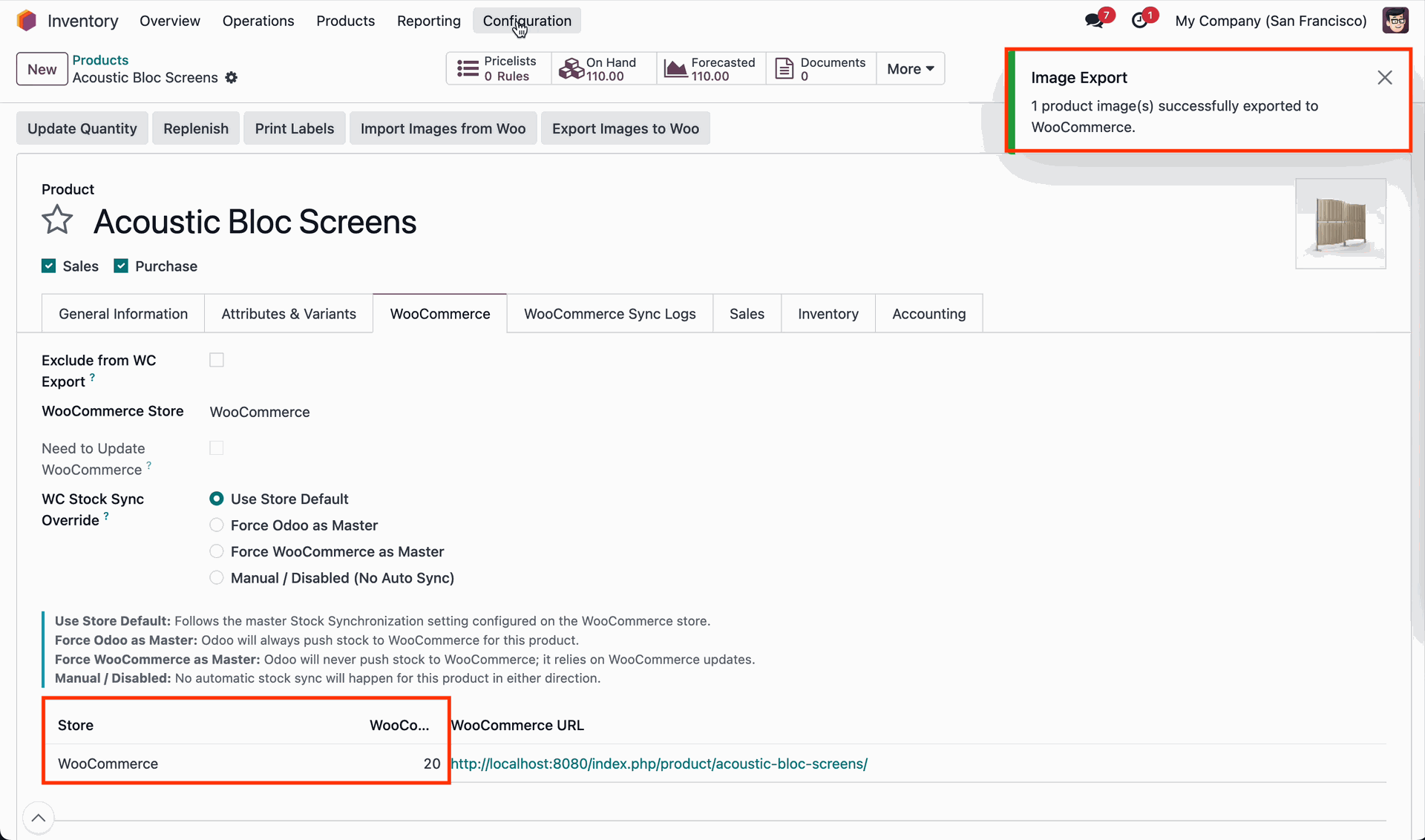Click the scroll-to-top chevron button
Screen dimensions: 1425x840
(x=39, y=818)
